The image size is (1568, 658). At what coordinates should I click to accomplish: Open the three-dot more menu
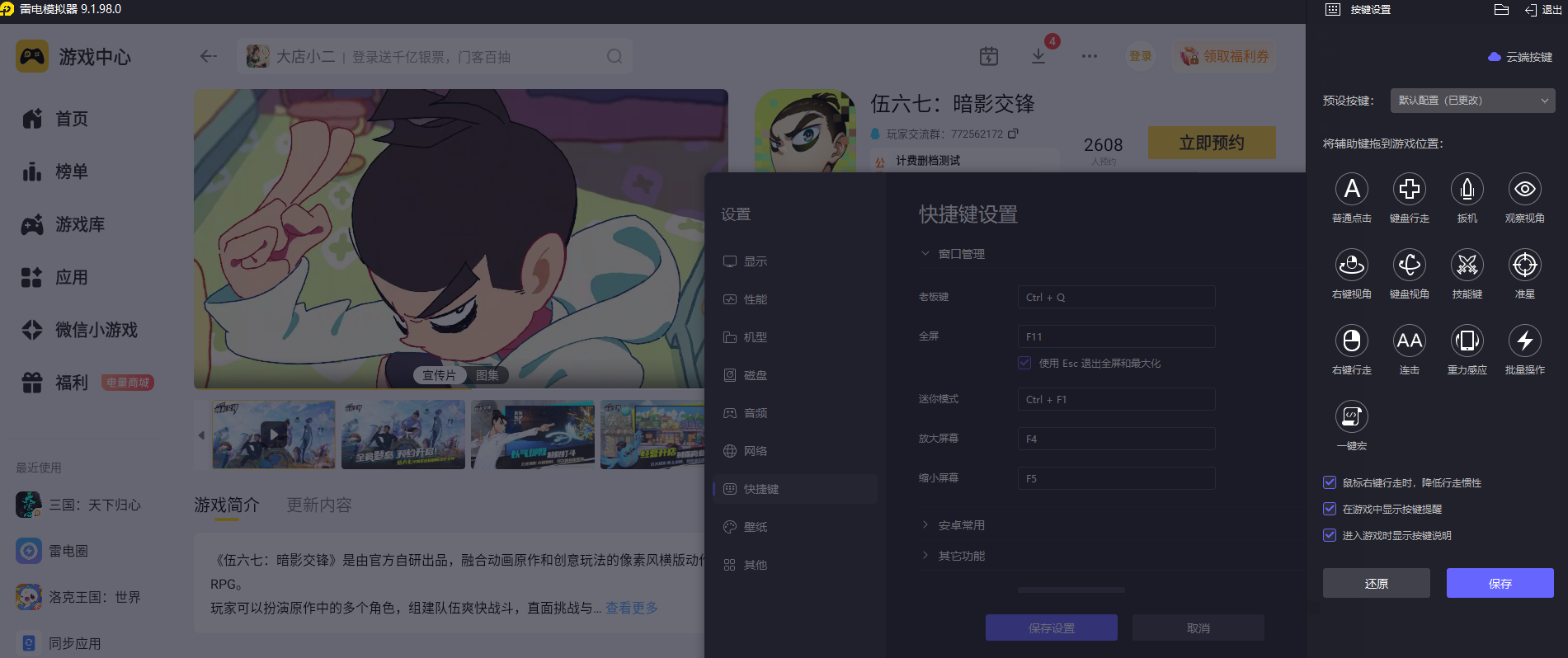tap(1090, 56)
